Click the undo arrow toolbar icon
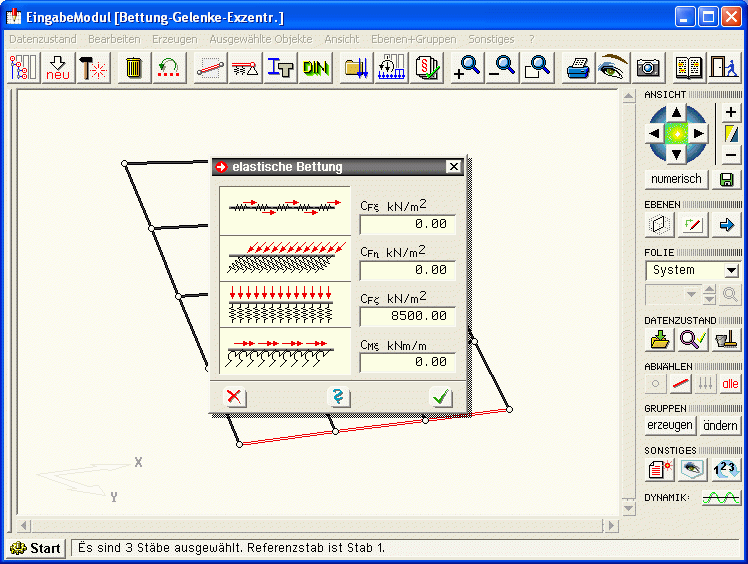 169,68
